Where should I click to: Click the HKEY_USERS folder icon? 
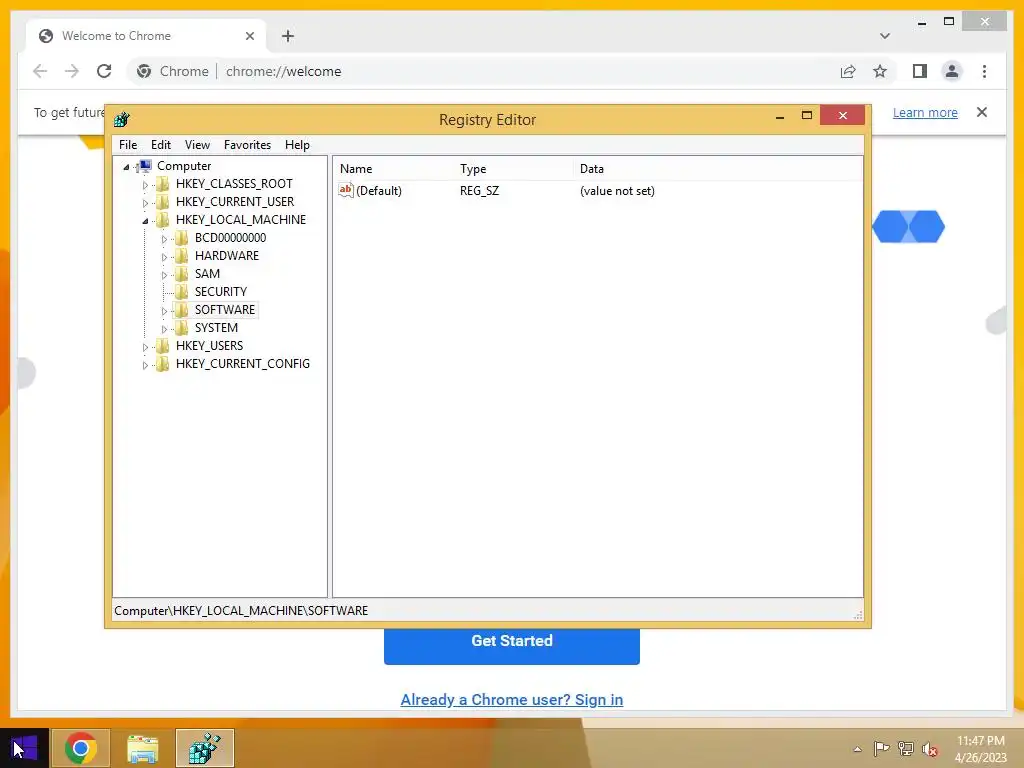point(163,345)
